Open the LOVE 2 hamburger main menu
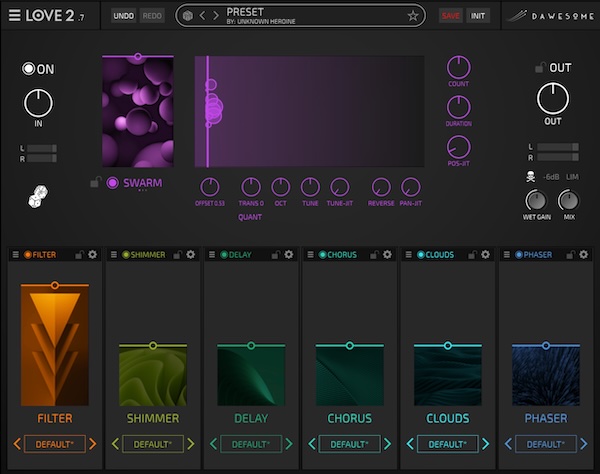 pyautogui.click(x=15, y=16)
